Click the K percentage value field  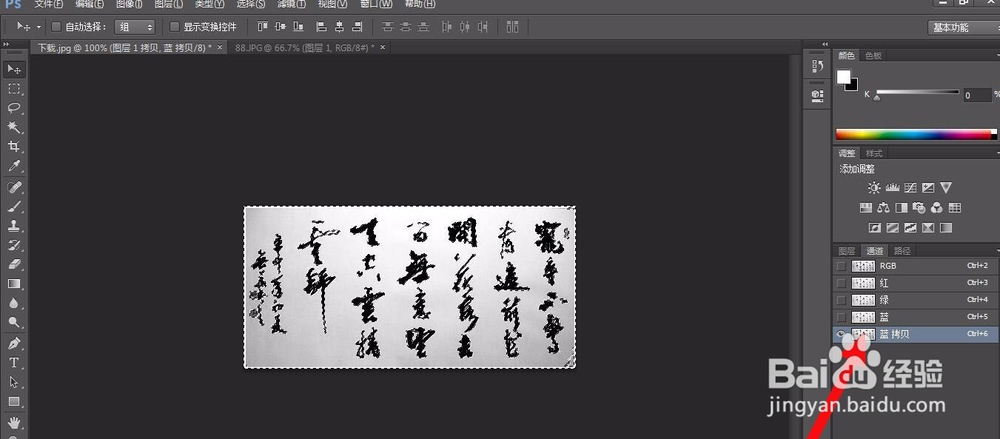977,95
